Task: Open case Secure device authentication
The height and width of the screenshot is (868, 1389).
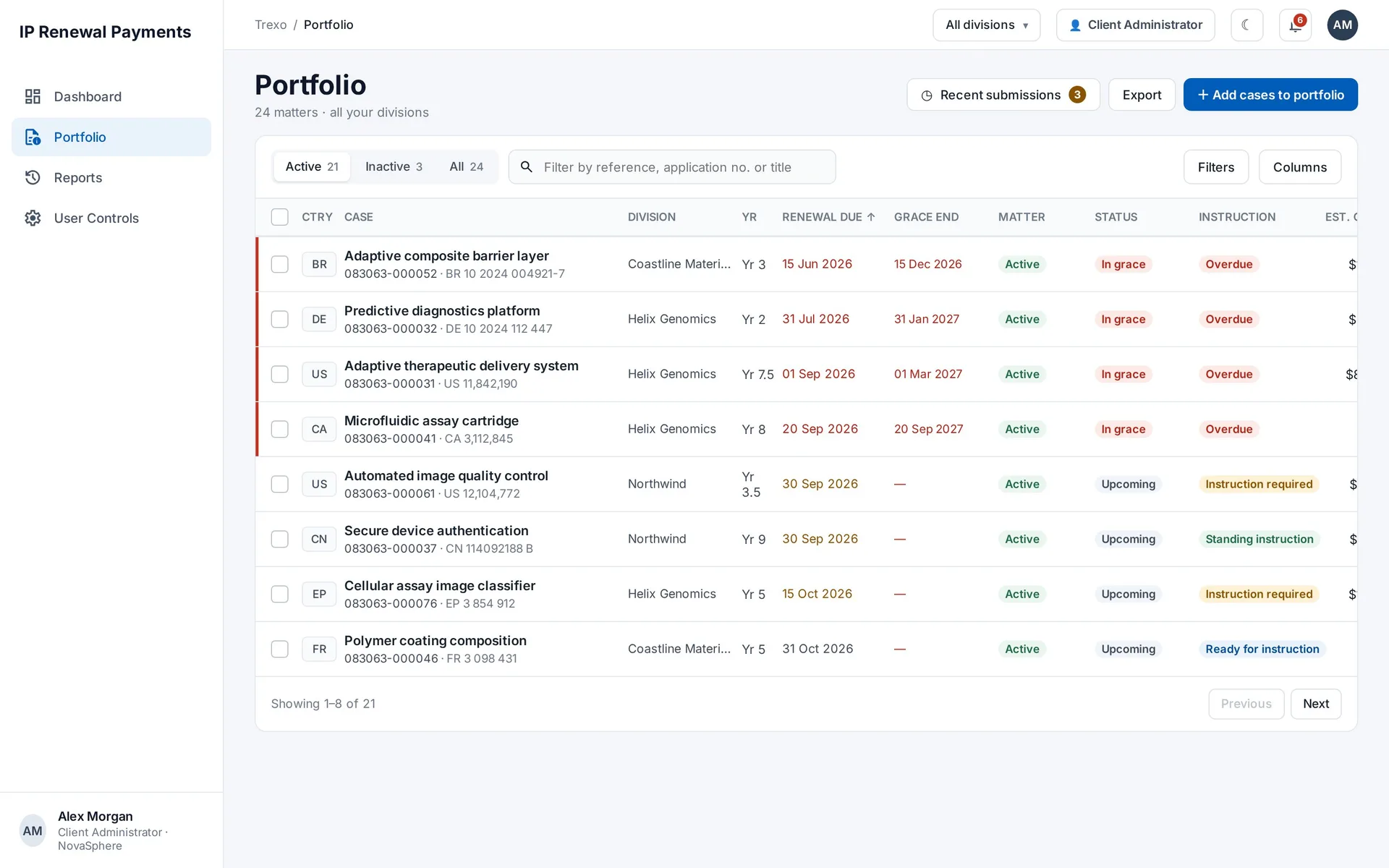Action: (x=436, y=531)
